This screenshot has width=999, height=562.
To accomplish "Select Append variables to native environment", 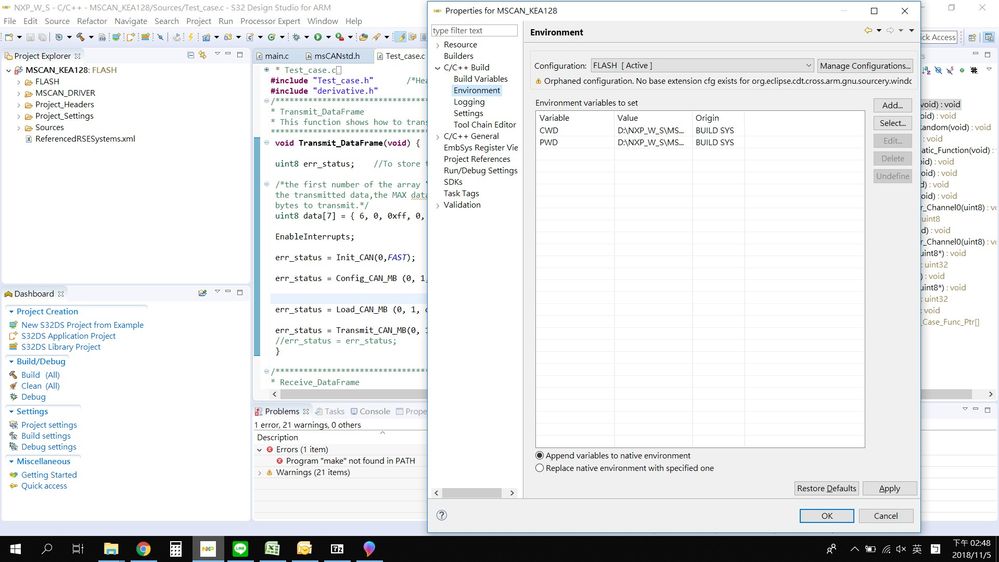I will tap(540, 456).
